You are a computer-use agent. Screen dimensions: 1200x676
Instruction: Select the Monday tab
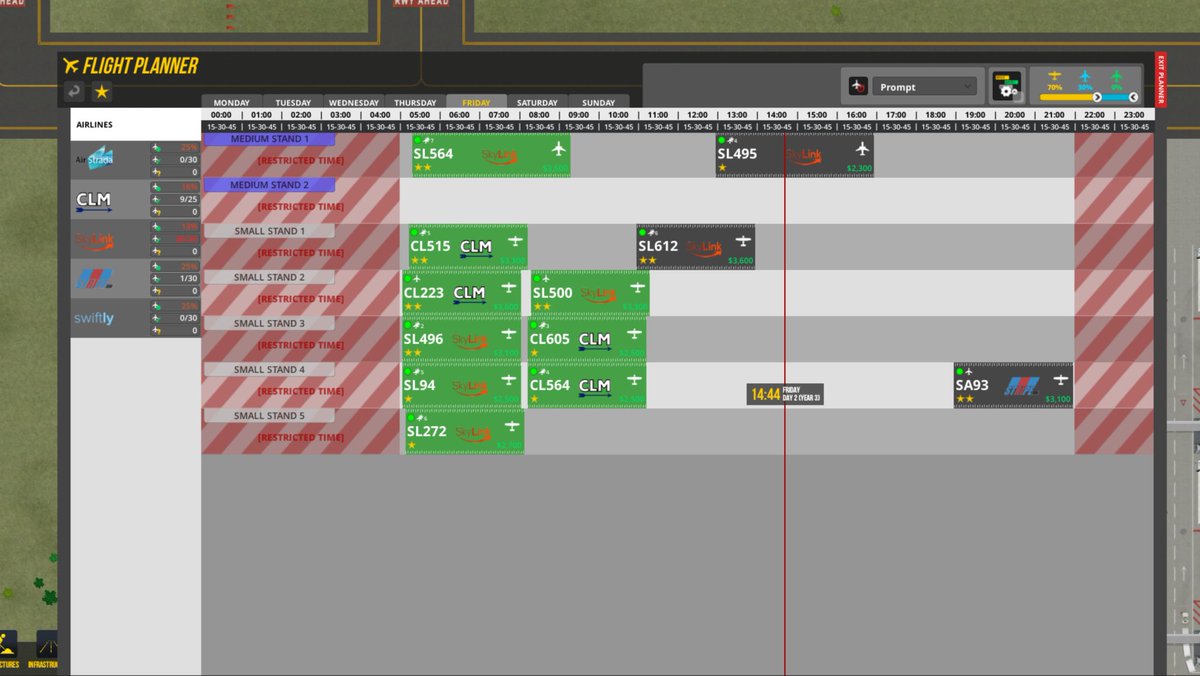[x=231, y=102]
